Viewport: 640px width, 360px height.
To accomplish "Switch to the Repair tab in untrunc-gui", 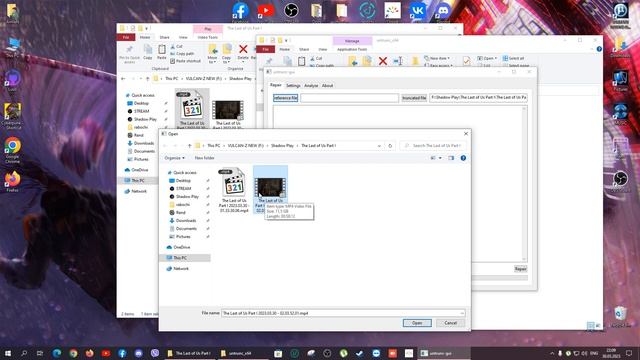I will (276, 85).
